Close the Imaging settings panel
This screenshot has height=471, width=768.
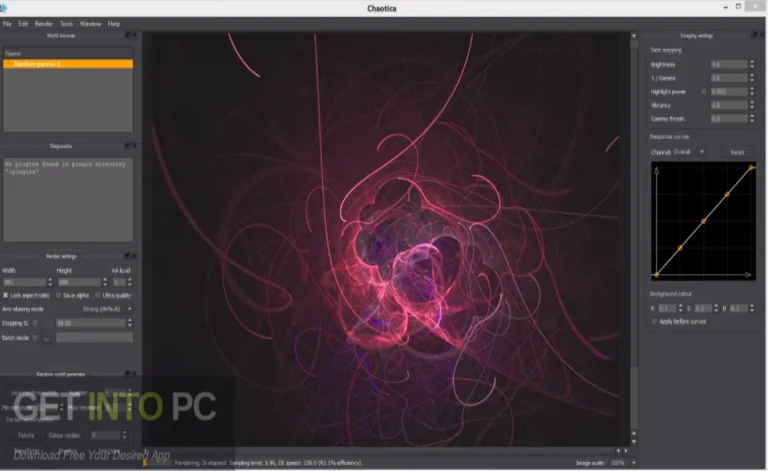point(761,35)
